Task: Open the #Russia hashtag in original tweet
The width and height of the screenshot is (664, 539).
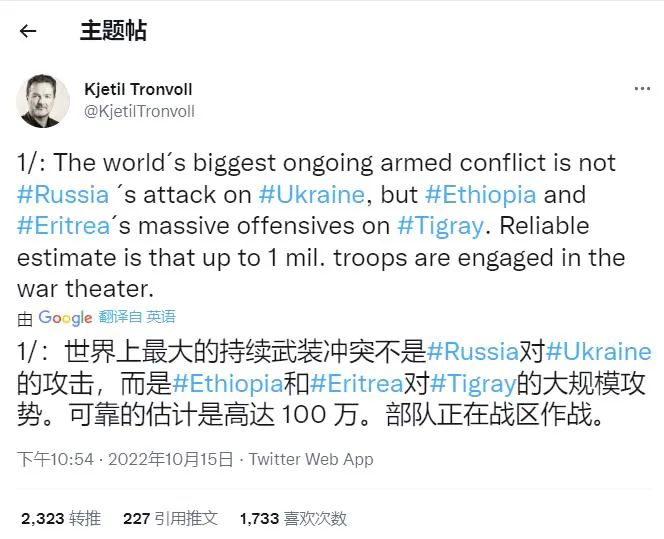Action: [x=63, y=195]
